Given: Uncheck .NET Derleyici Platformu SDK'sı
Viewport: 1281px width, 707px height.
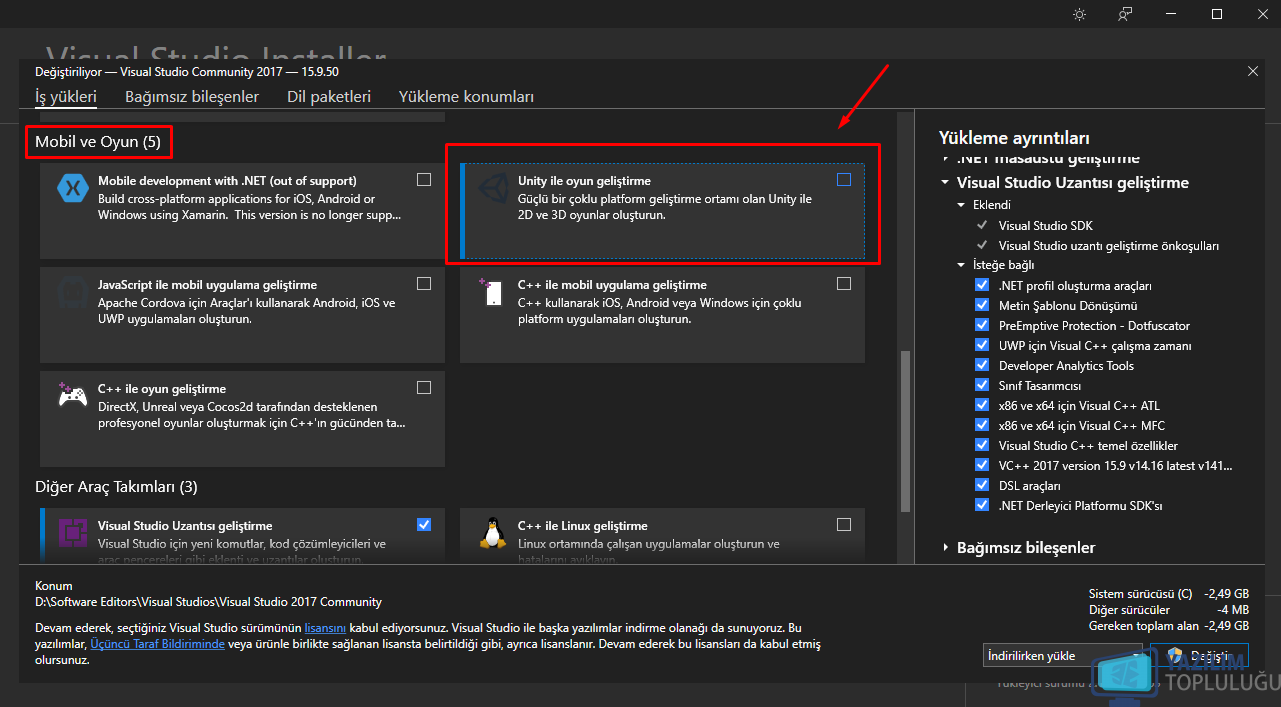Looking at the screenshot, I should (x=981, y=505).
